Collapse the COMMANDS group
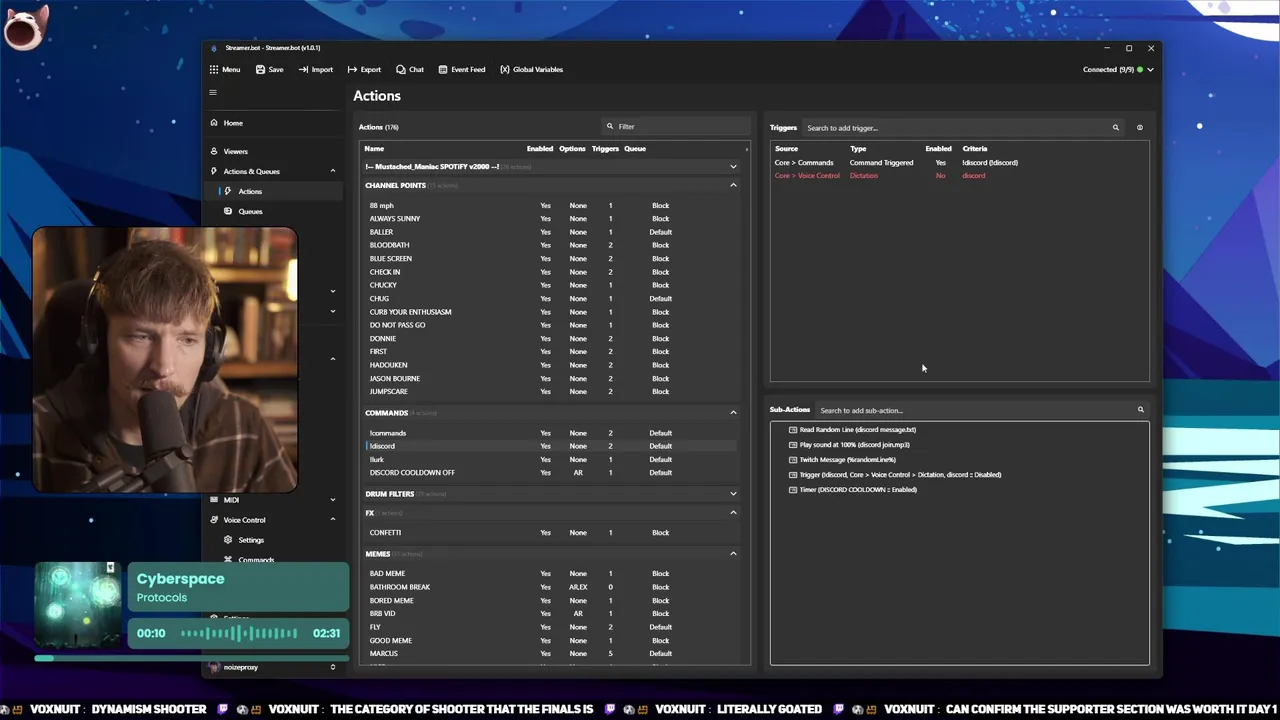1280x720 pixels. pyautogui.click(x=733, y=413)
